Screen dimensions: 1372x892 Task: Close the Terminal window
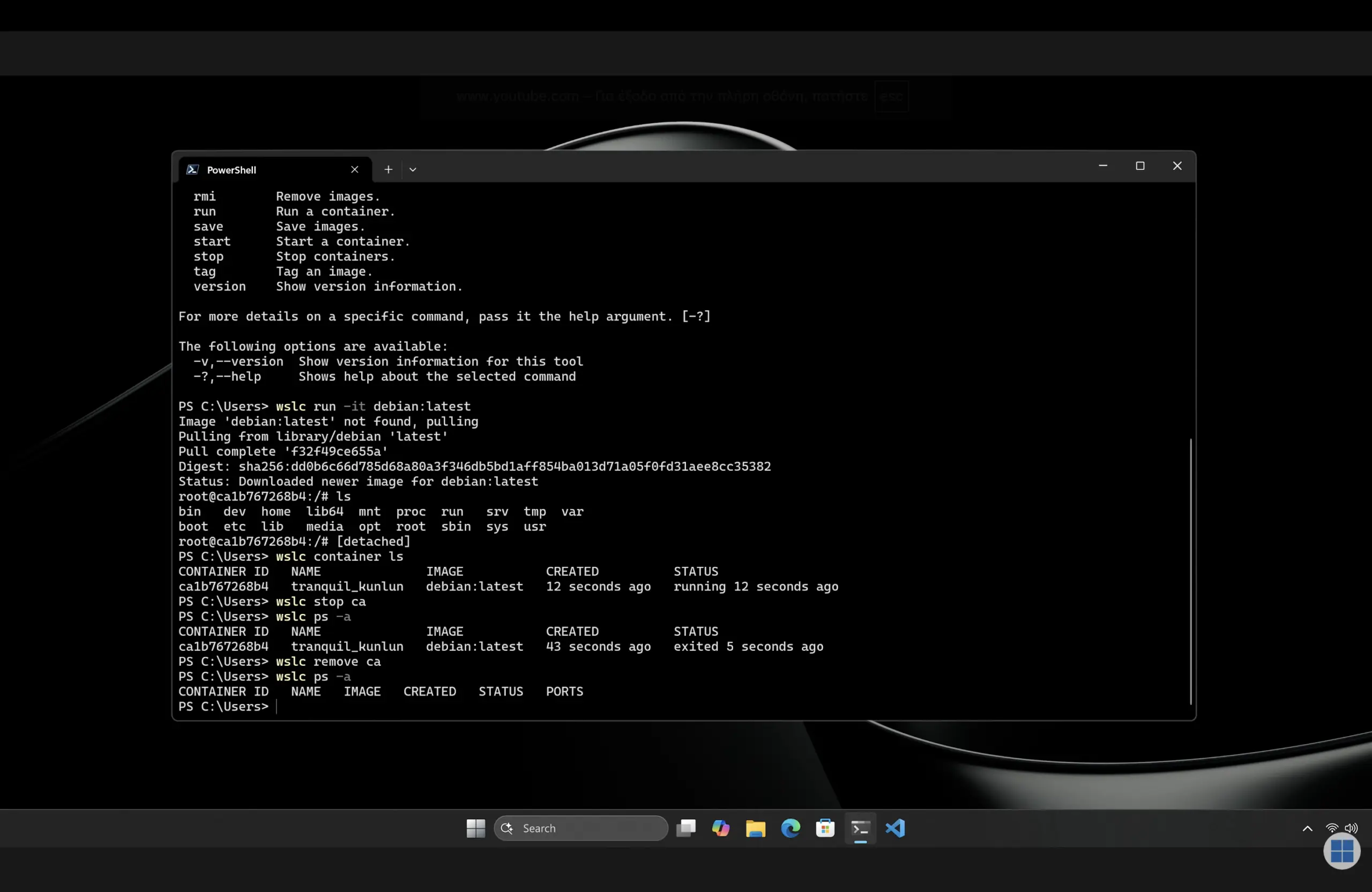coord(1177,166)
